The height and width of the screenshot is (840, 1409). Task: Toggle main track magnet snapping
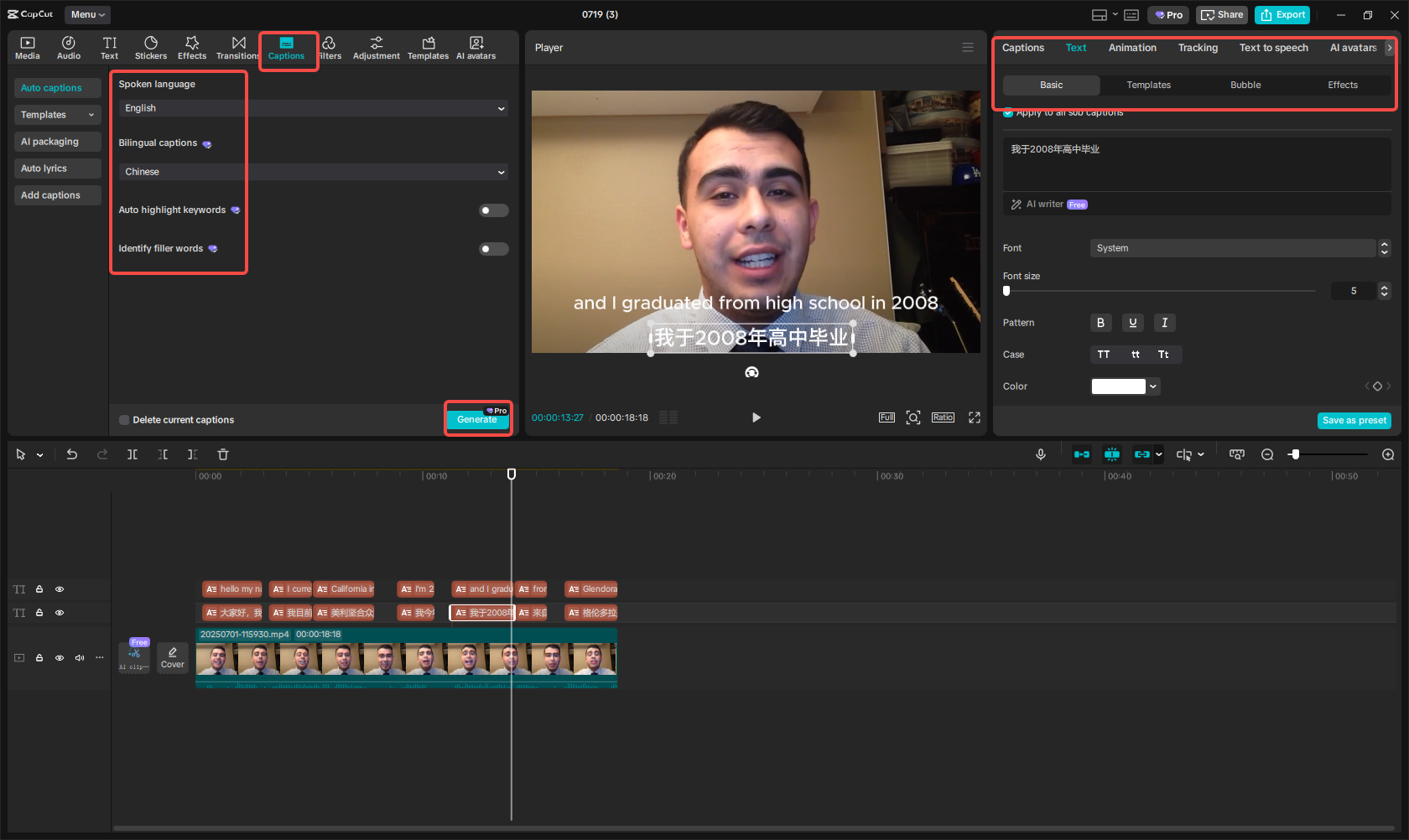point(1082,454)
